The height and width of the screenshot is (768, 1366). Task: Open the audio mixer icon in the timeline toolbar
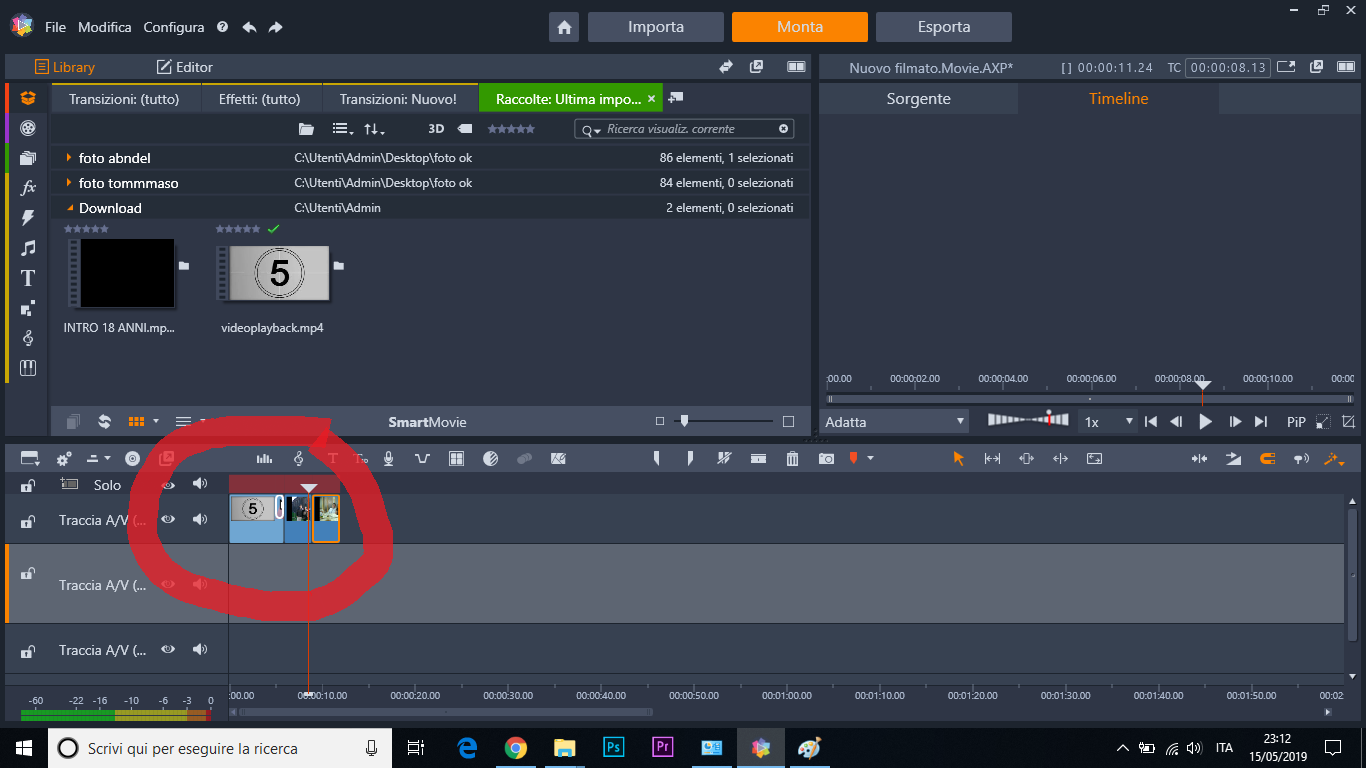[x=264, y=458]
